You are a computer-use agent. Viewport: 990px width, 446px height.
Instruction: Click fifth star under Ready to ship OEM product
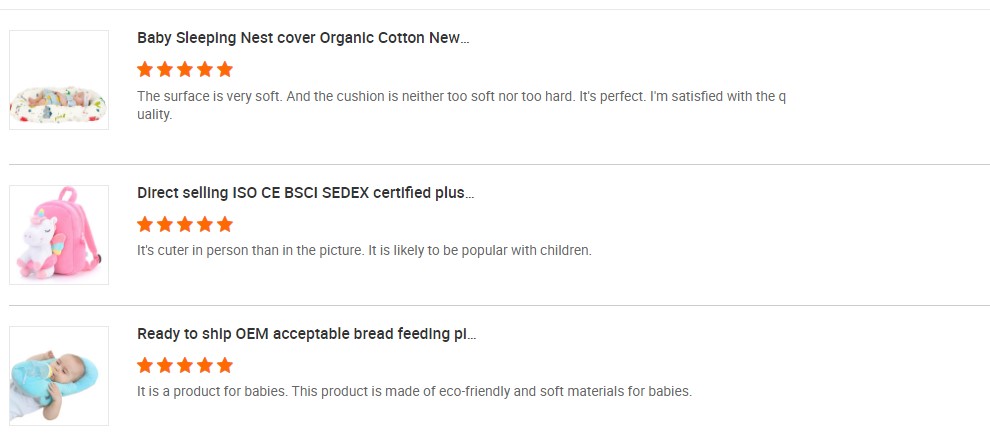225,365
